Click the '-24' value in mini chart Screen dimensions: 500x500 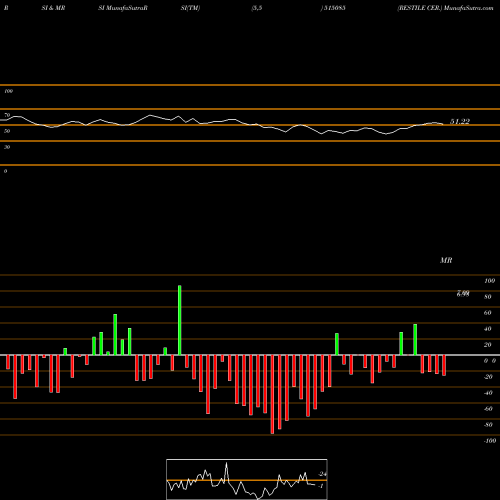click(x=322, y=474)
